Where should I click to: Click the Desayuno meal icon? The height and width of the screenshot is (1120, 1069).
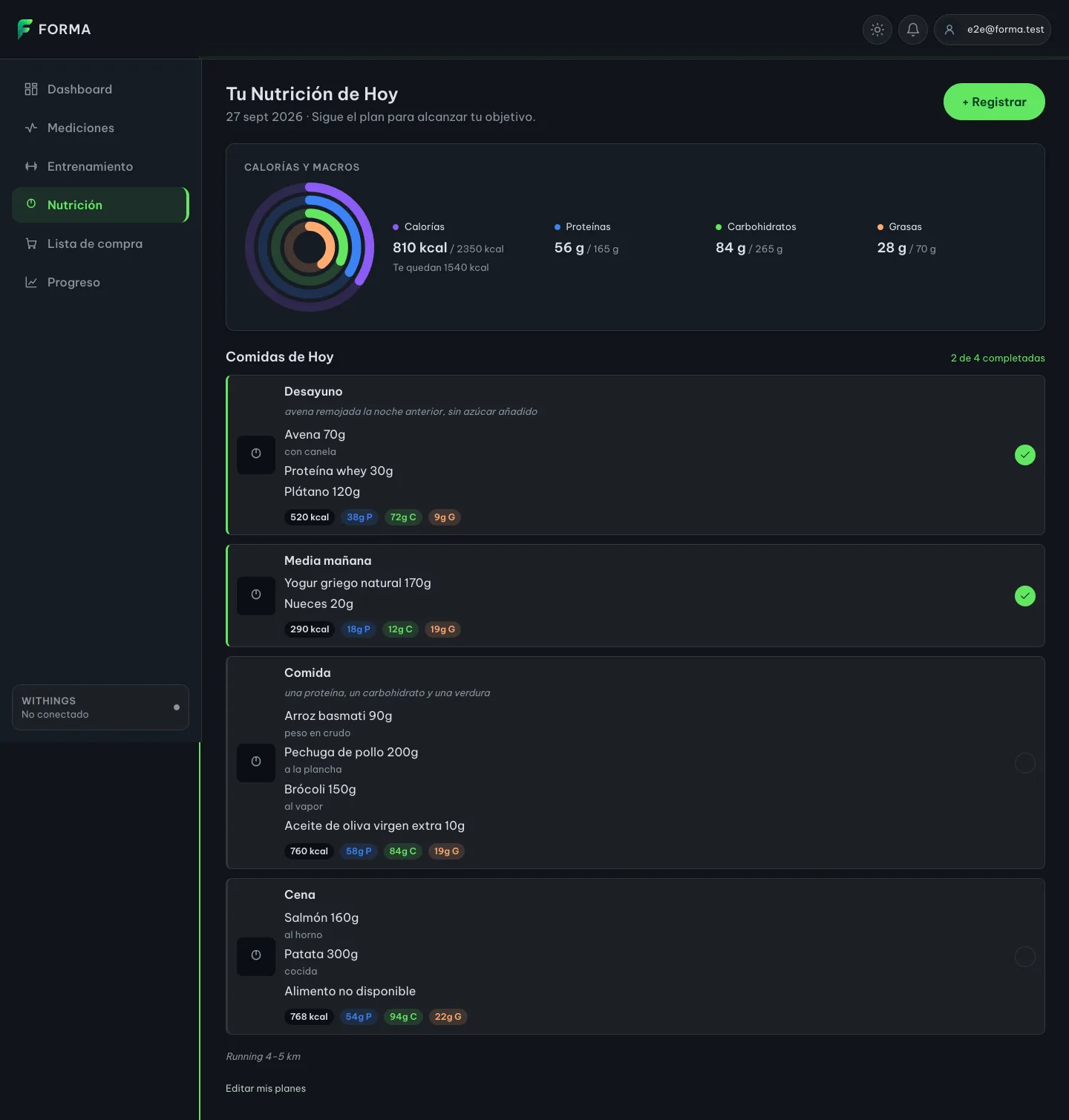pos(256,454)
